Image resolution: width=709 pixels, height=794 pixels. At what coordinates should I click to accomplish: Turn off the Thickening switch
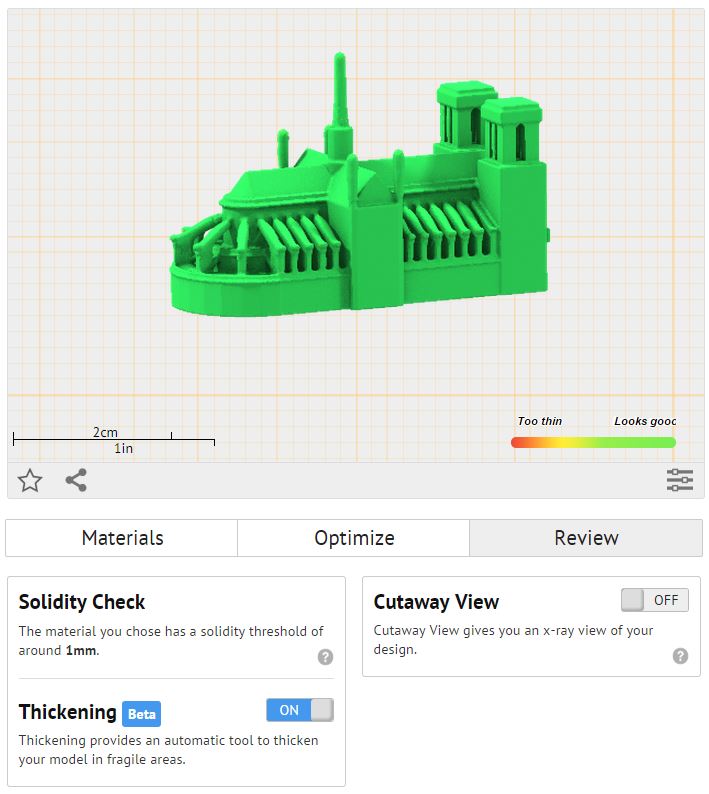[x=300, y=710]
